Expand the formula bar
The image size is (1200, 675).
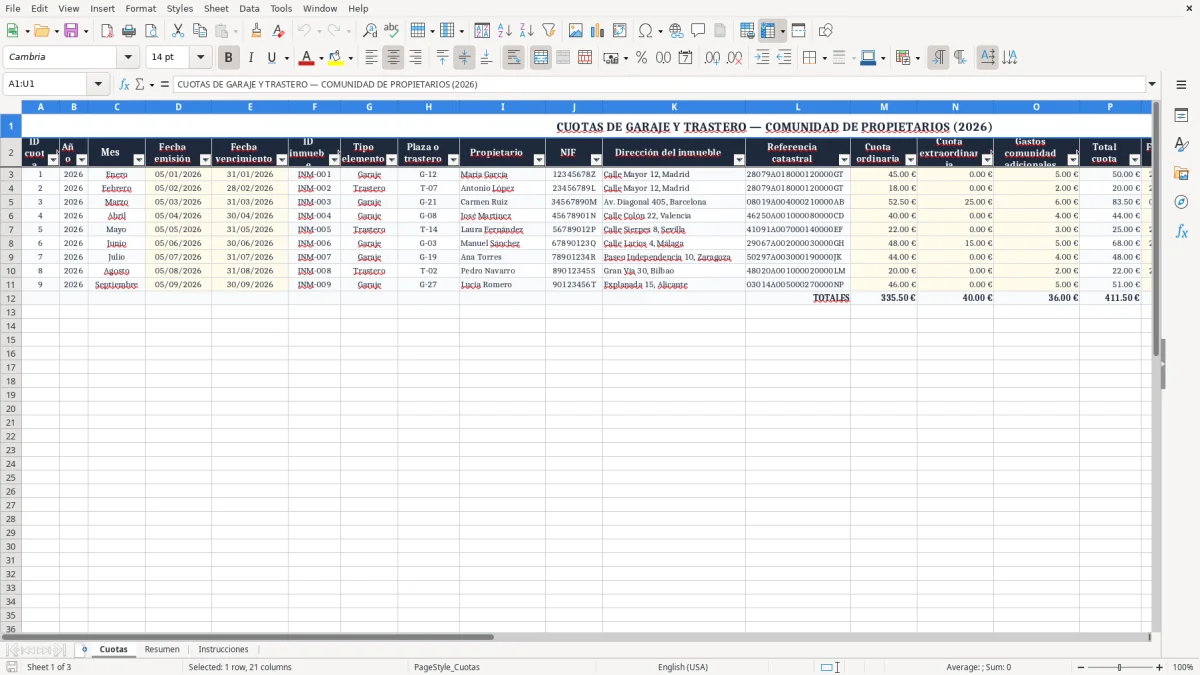click(1152, 84)
